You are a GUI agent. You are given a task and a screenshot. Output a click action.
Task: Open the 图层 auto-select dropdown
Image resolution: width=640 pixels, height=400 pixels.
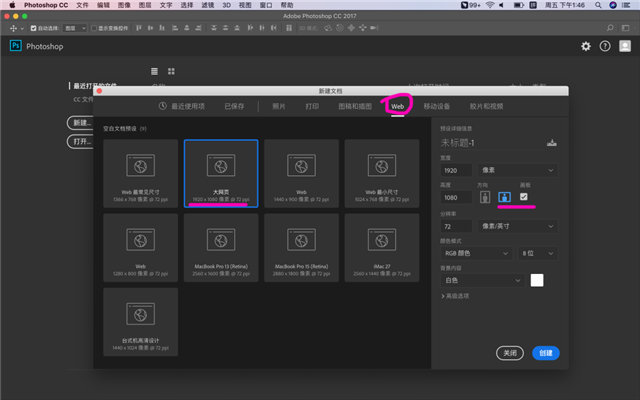pos(75,28)
